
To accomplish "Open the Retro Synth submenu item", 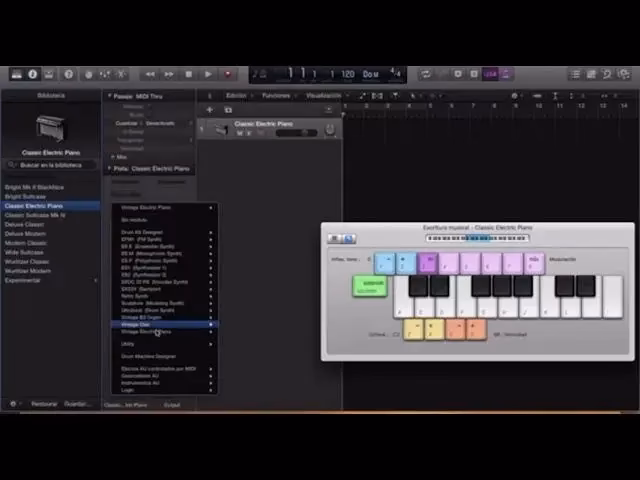I will tap(164, 296).
